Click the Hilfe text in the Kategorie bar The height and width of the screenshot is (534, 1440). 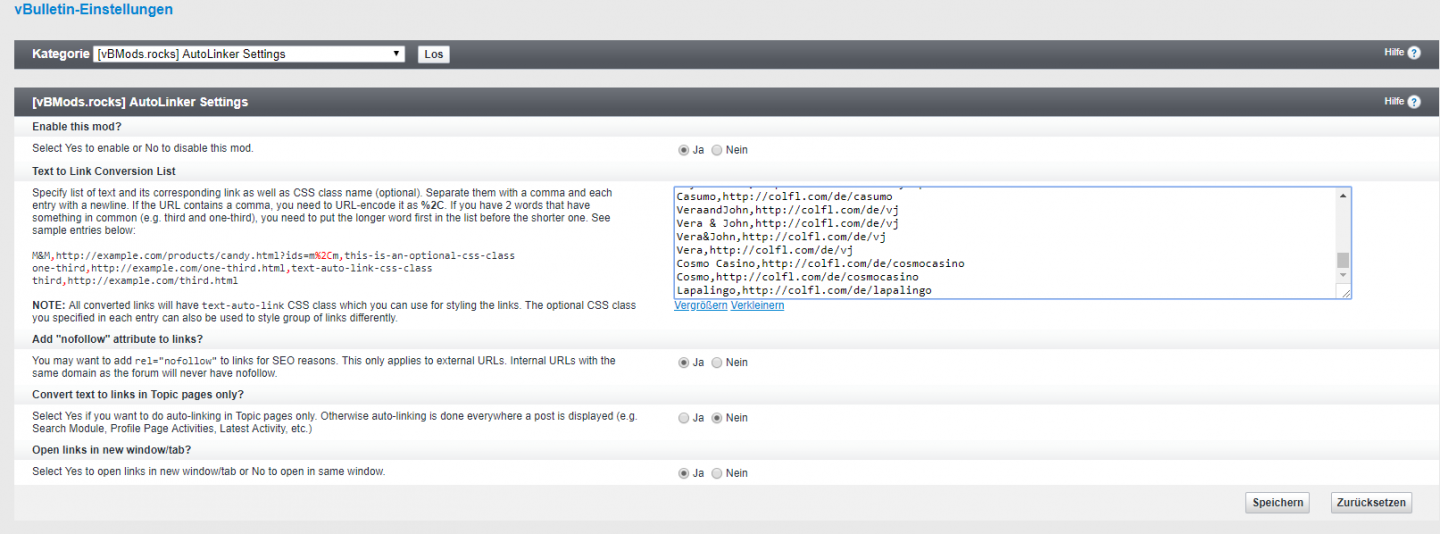click(x=1394, y=53)
